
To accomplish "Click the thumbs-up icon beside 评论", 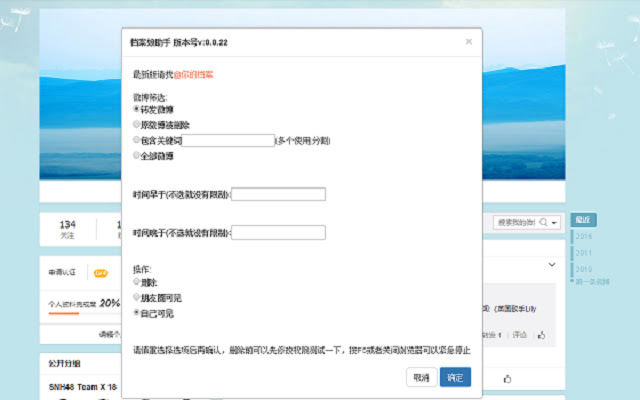I will tap(542, 335).
